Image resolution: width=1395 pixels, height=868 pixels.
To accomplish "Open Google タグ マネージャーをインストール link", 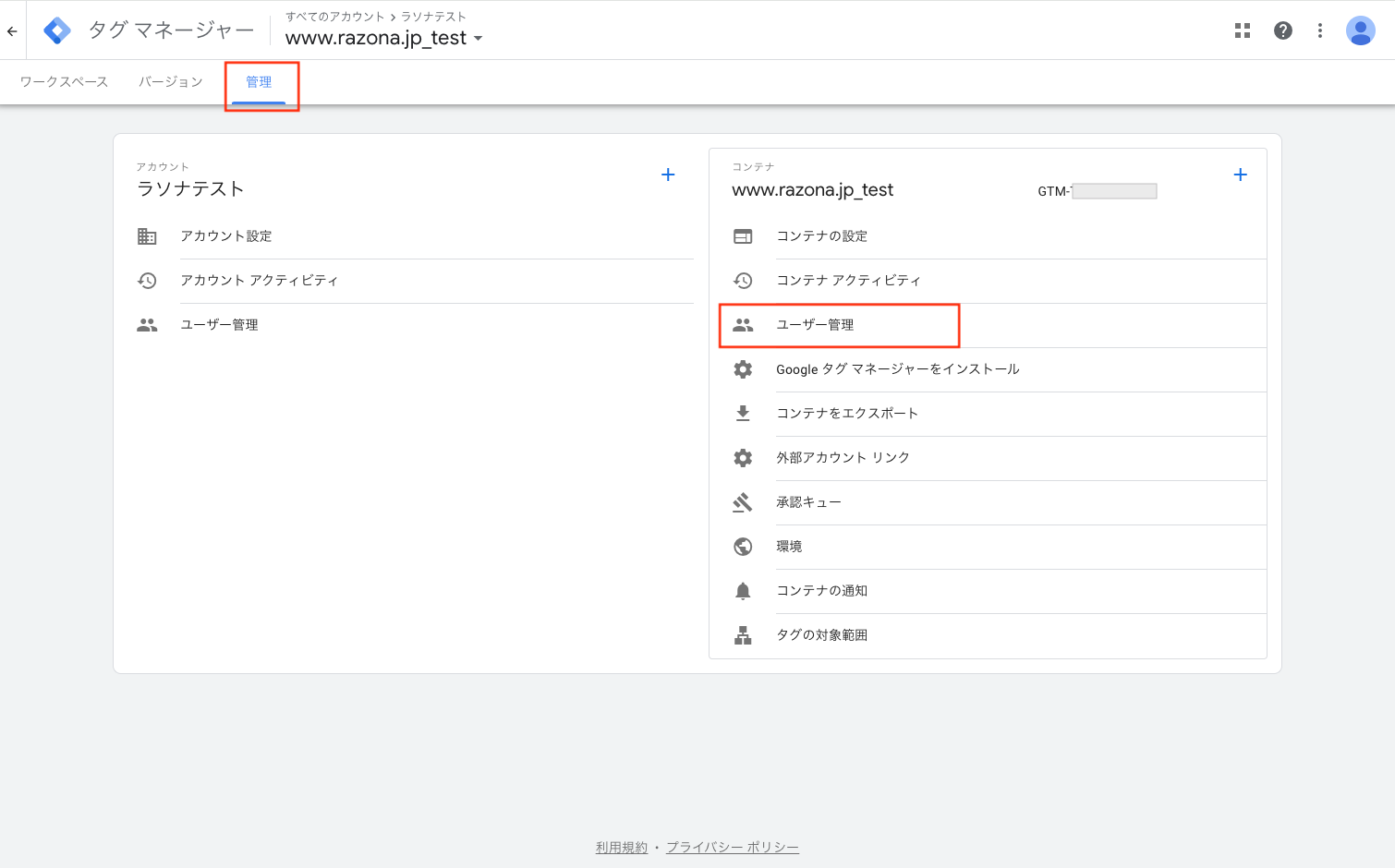I will pyautogui.click(x=898, y=369).
